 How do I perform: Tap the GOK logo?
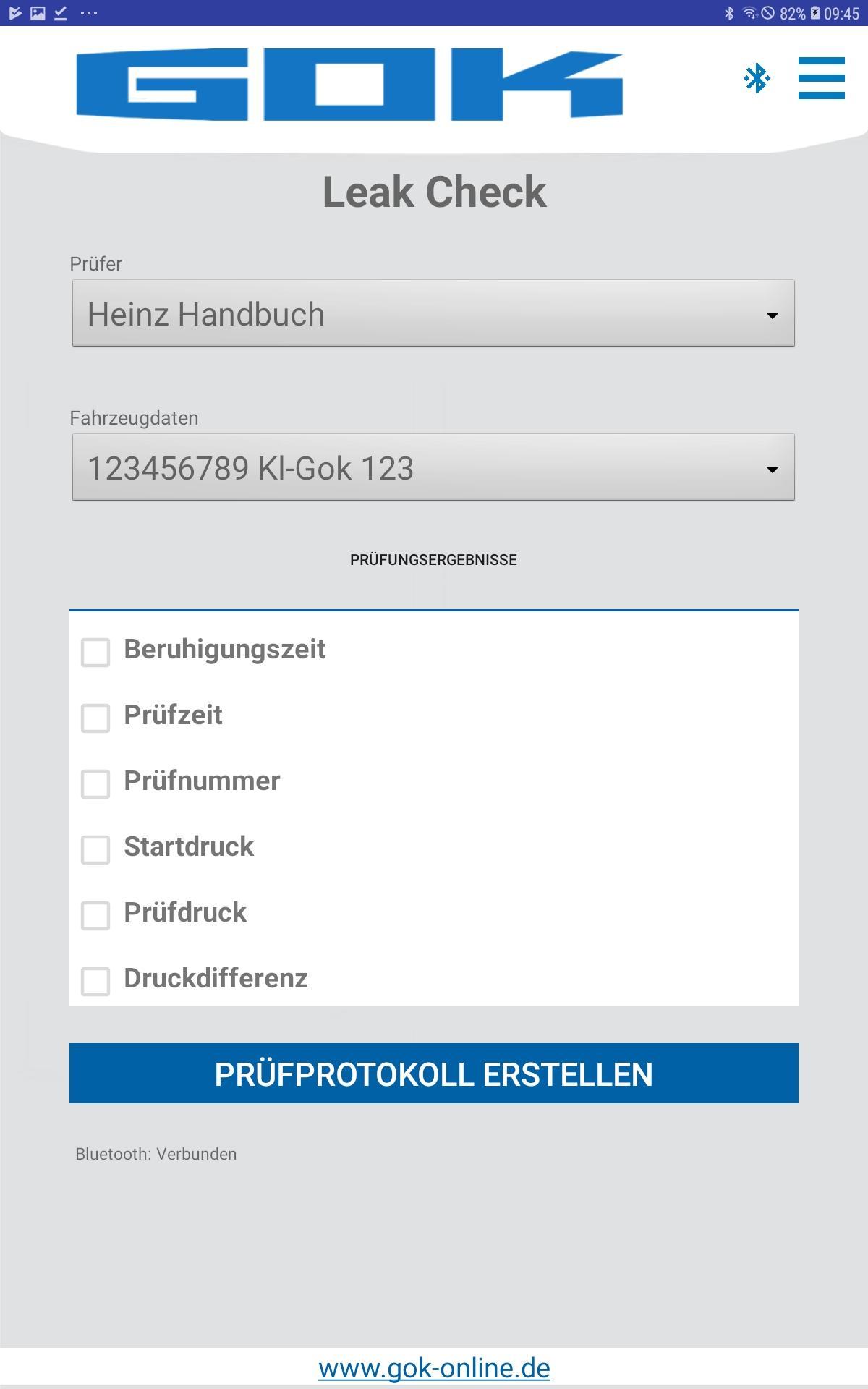tap(349, 85)
